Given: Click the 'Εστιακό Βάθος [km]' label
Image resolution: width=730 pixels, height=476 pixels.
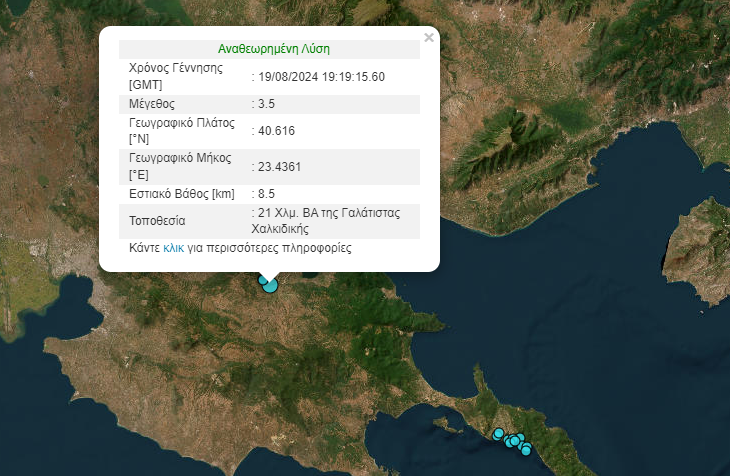Looking at the screenshot, I should pos(182,193).
